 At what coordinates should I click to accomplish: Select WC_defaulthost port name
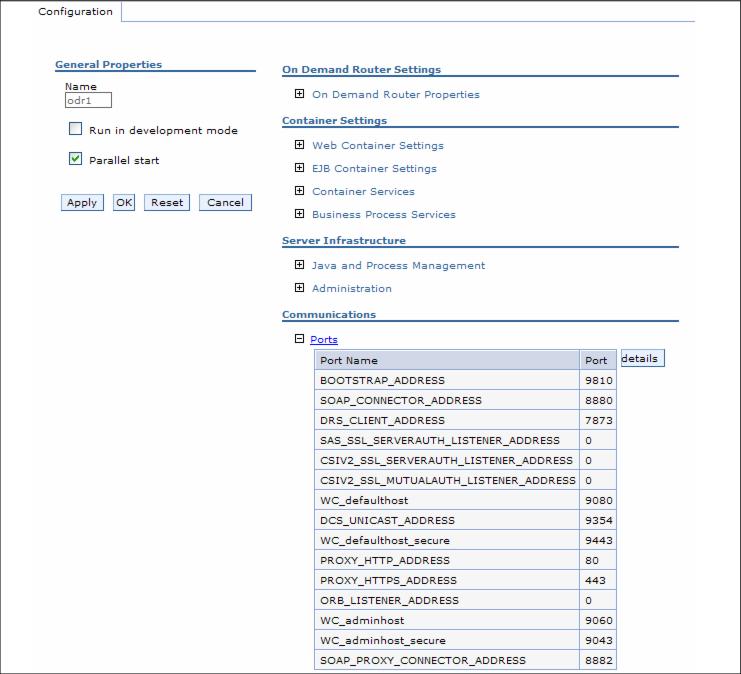[364, 500]
